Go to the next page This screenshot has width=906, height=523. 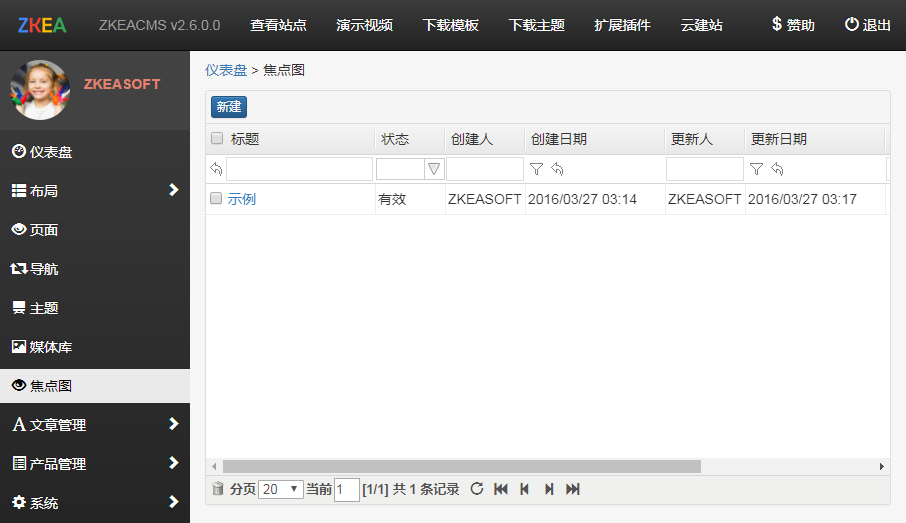(x=549, y=489)
